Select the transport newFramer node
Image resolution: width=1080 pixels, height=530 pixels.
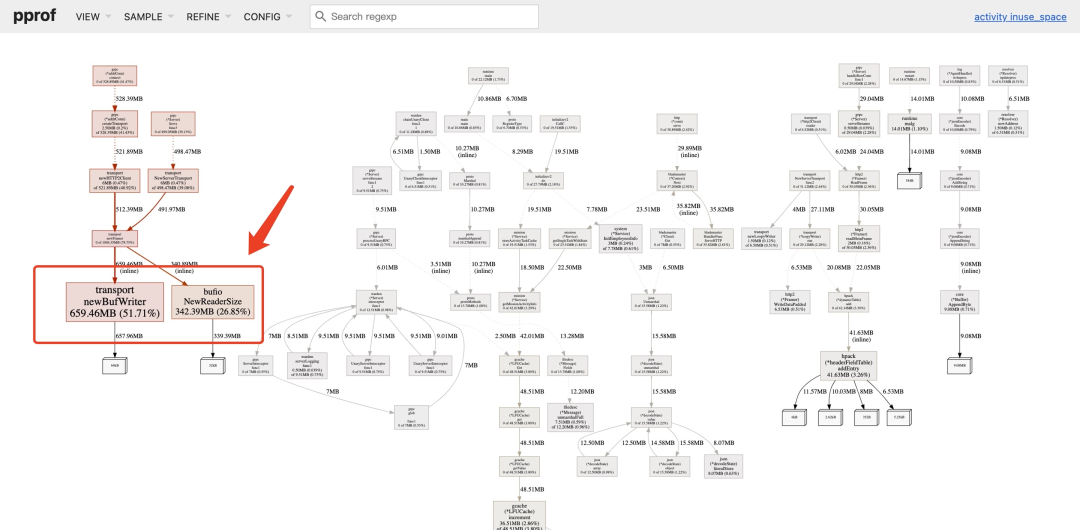(x=115, y=239)
